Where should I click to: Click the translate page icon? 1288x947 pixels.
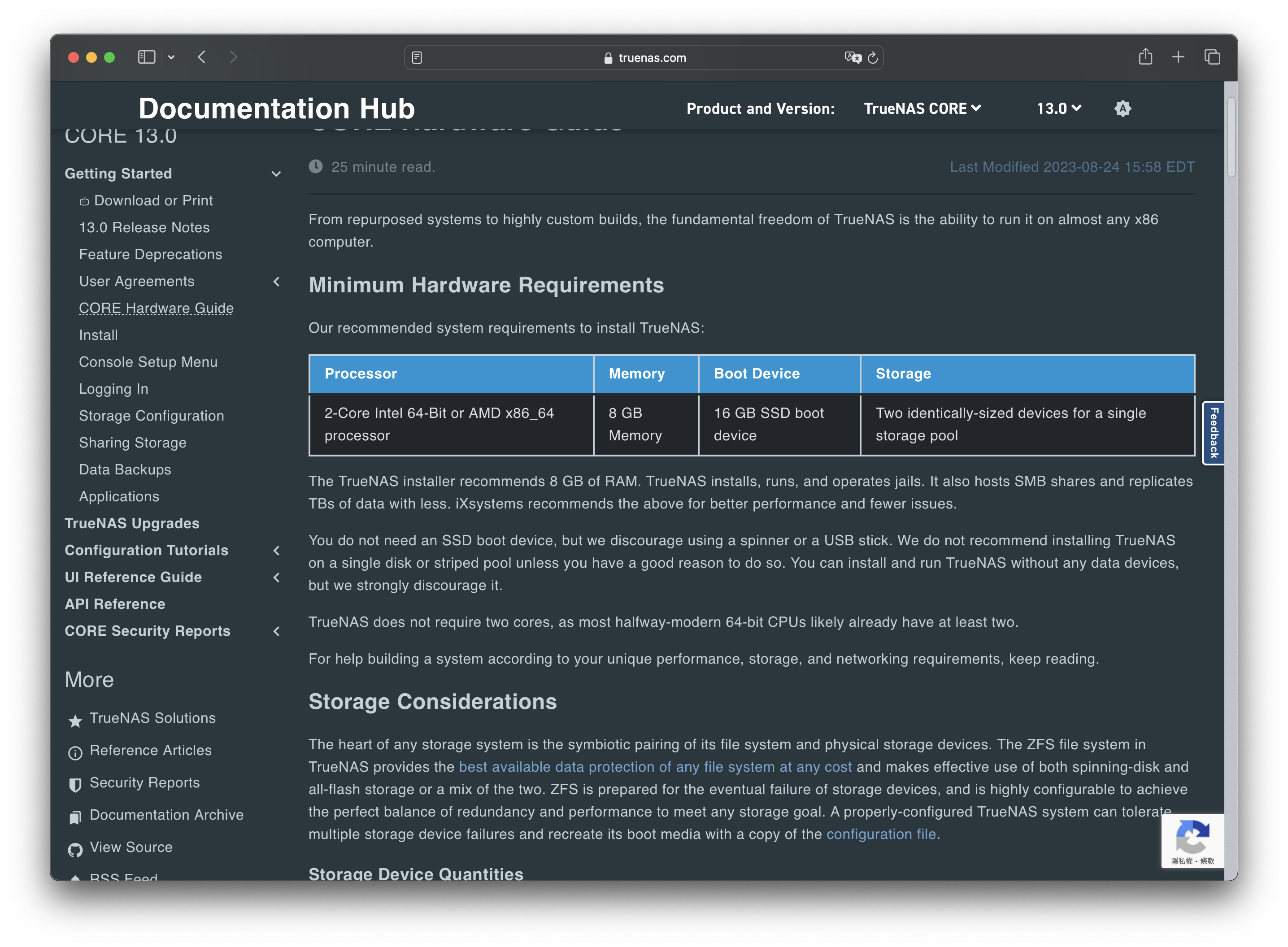853,57
